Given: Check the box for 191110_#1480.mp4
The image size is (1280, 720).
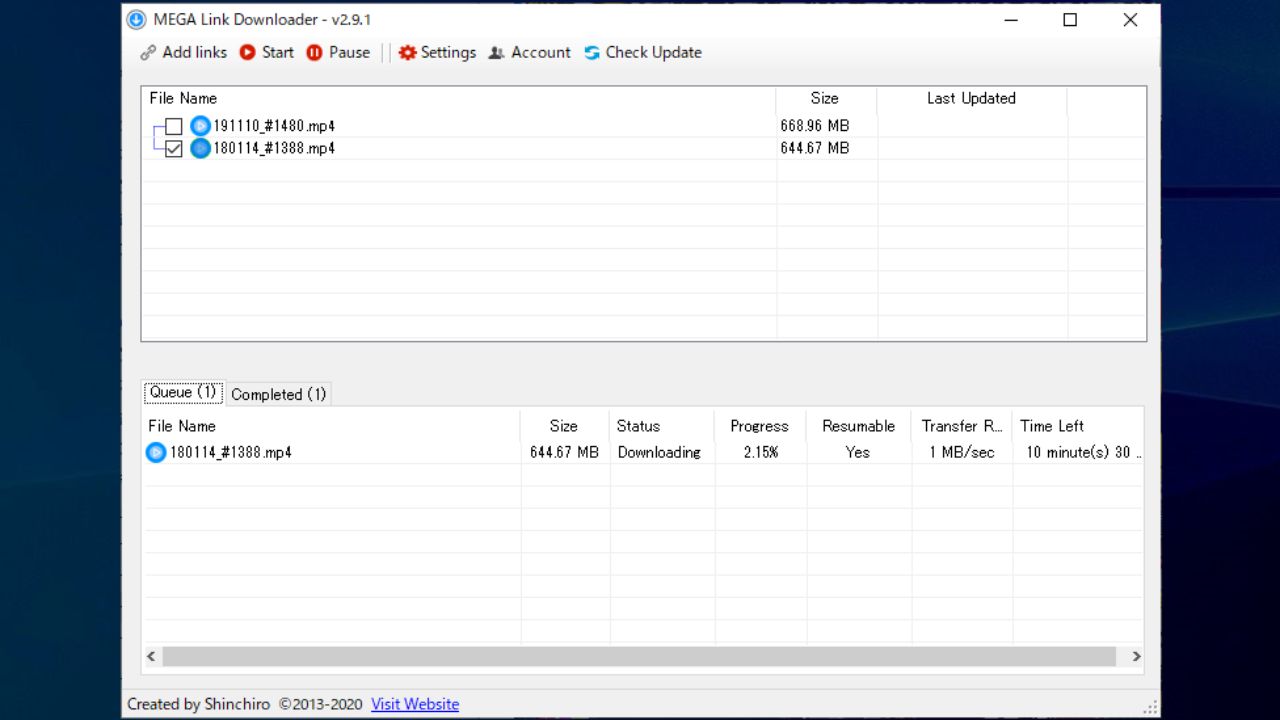Looking at the screenshot, I should [174, 126].
